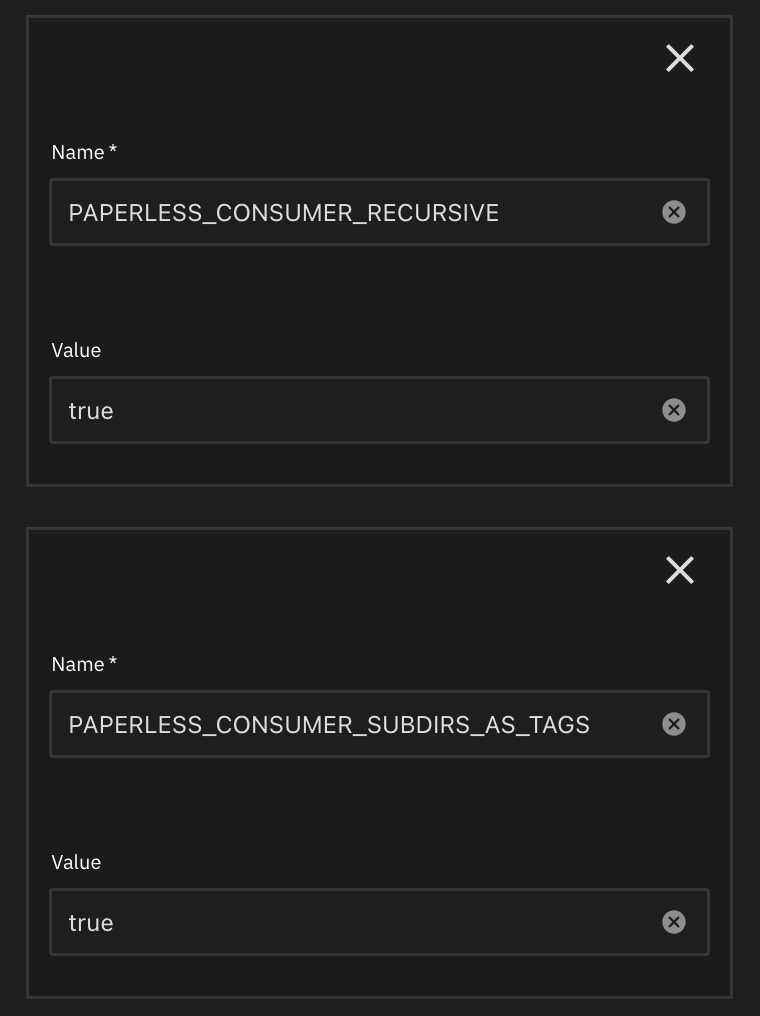
Task: Click the Value label in the first card
Action: pos(76,351)
